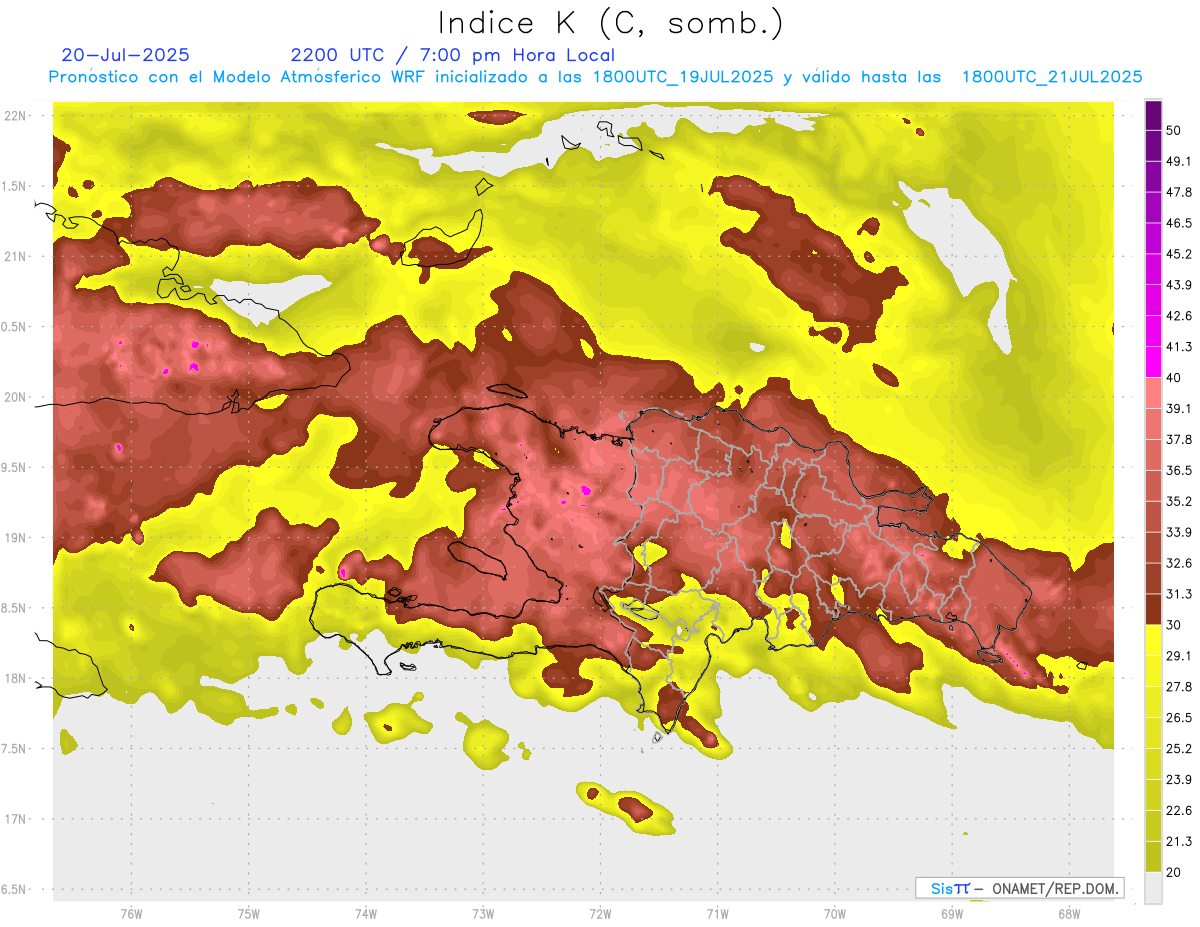Click the "74W" longitude label

[x=366, y=913]
